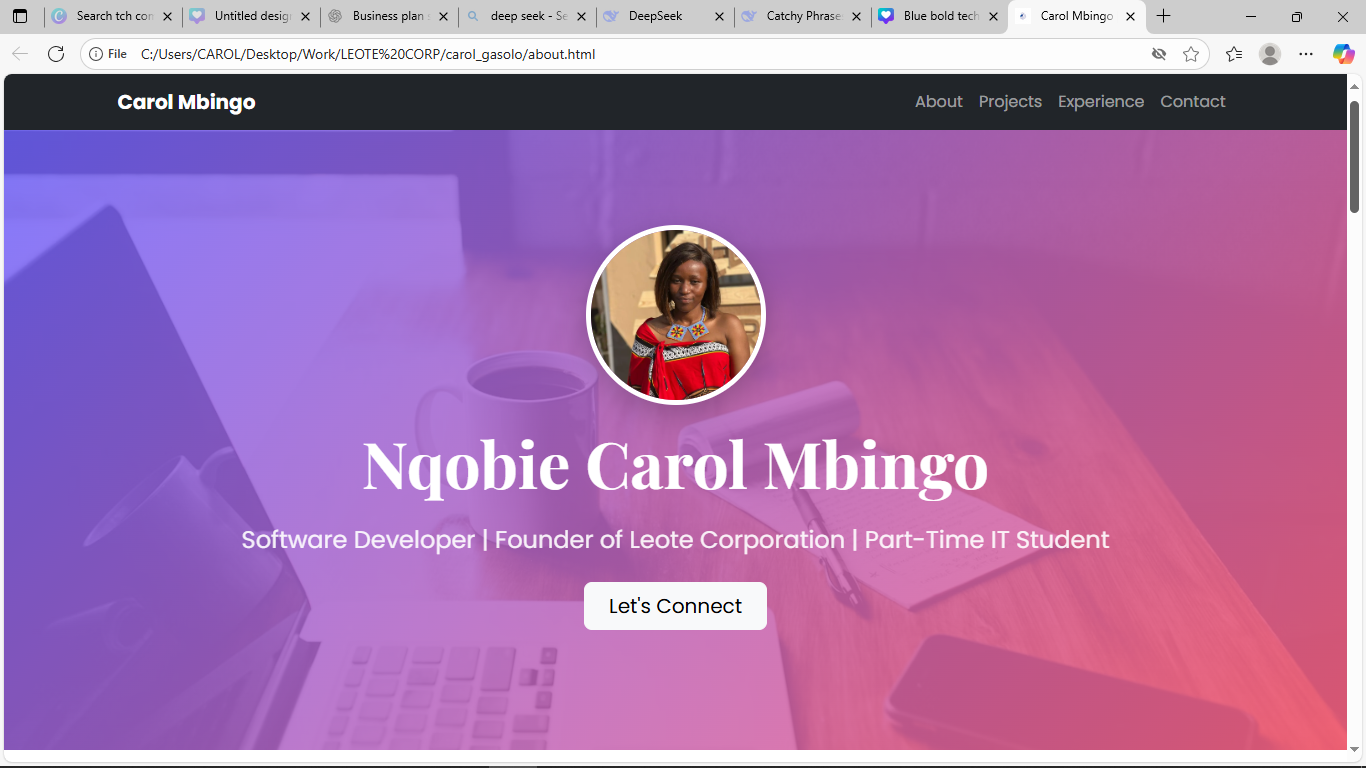
Task: Open the Settings and more ellipsis menu
Action: 1306,54
